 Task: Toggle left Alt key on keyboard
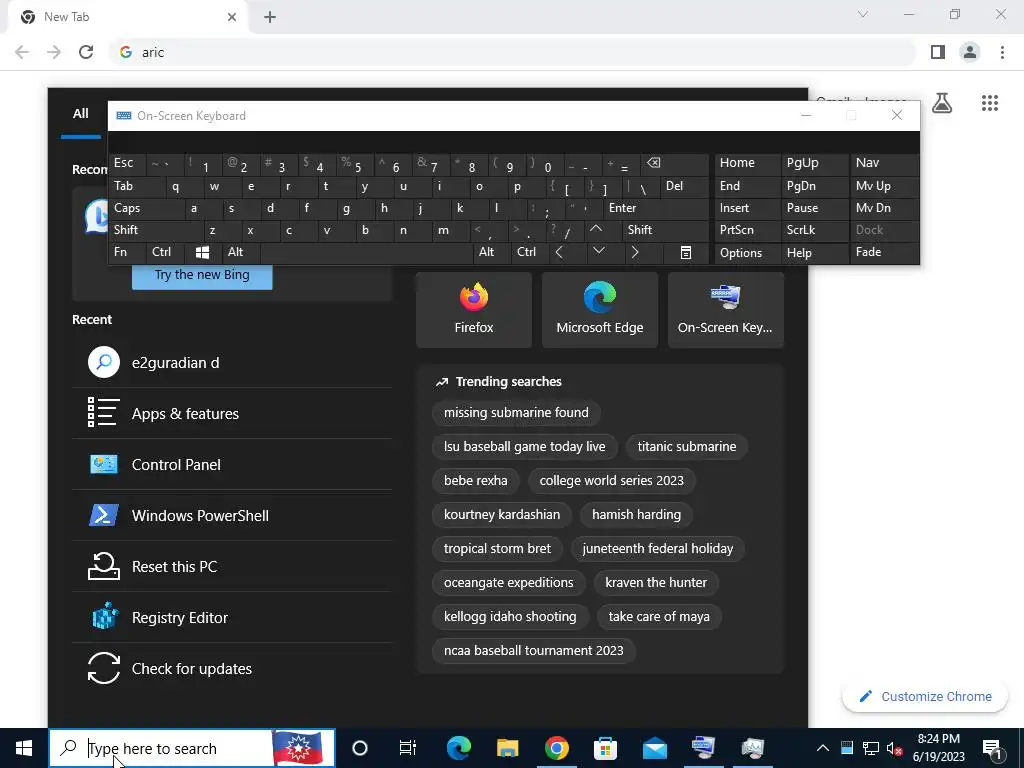[x=241, y=253]
